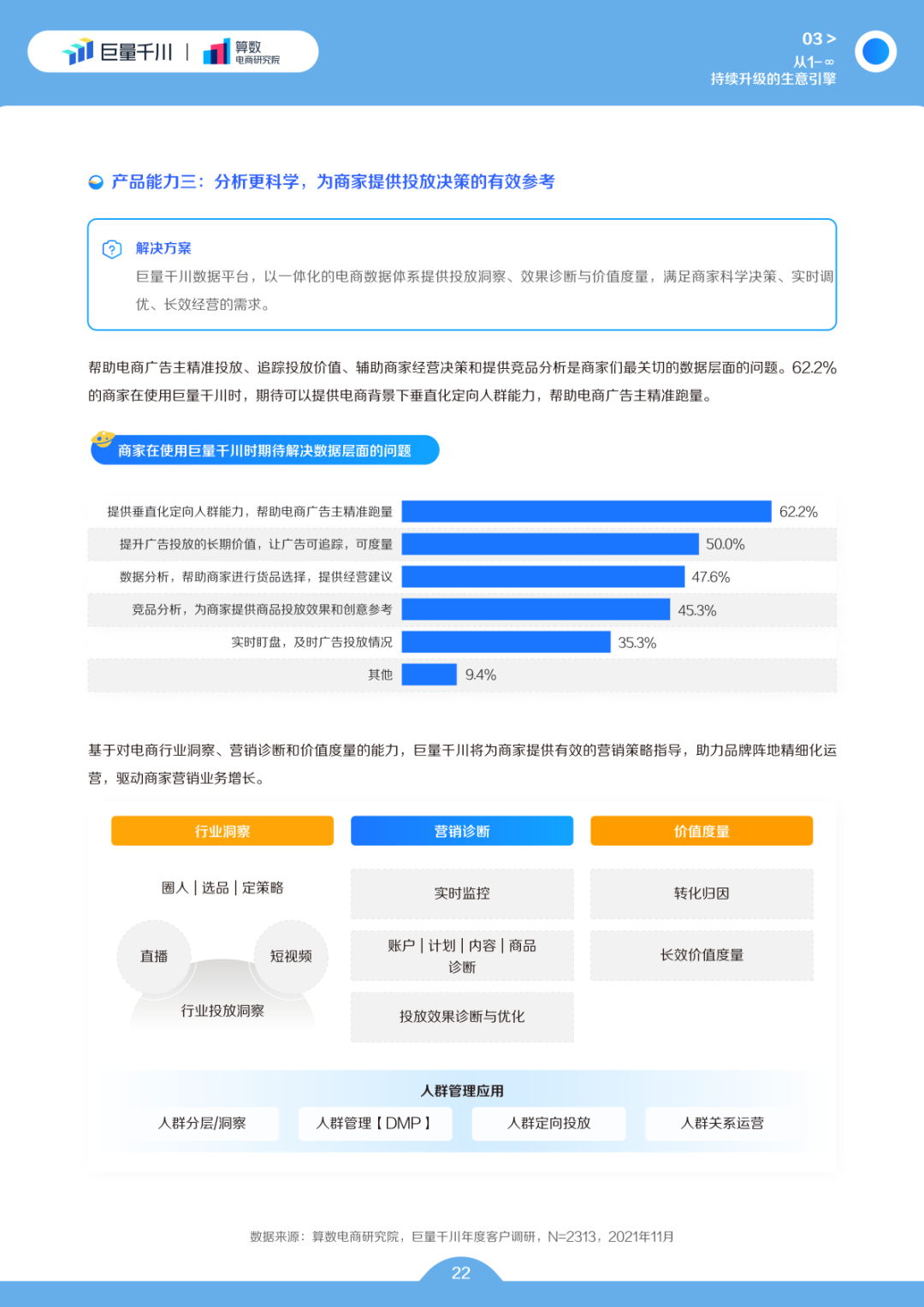Click the 人群定向投放 box

point(548,1123)
